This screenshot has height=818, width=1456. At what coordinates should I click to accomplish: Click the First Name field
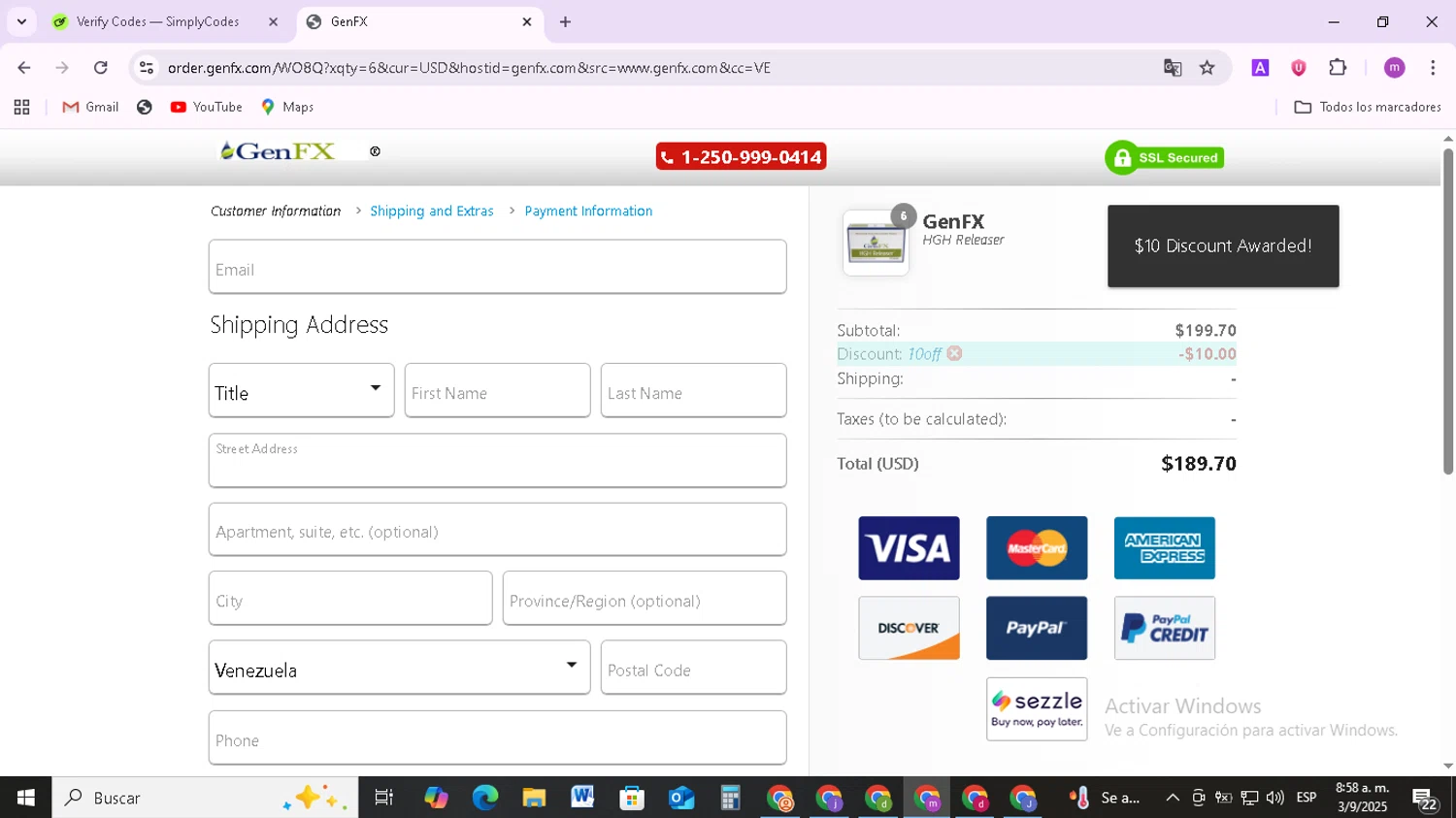coord(497,390)
